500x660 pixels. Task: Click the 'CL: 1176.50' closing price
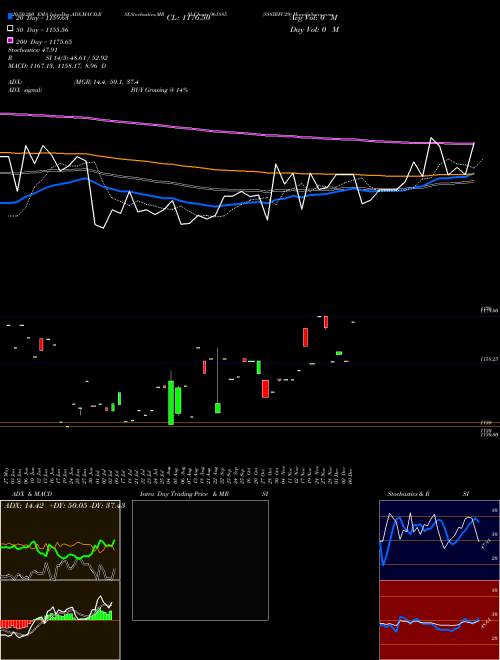click(188, 18)
